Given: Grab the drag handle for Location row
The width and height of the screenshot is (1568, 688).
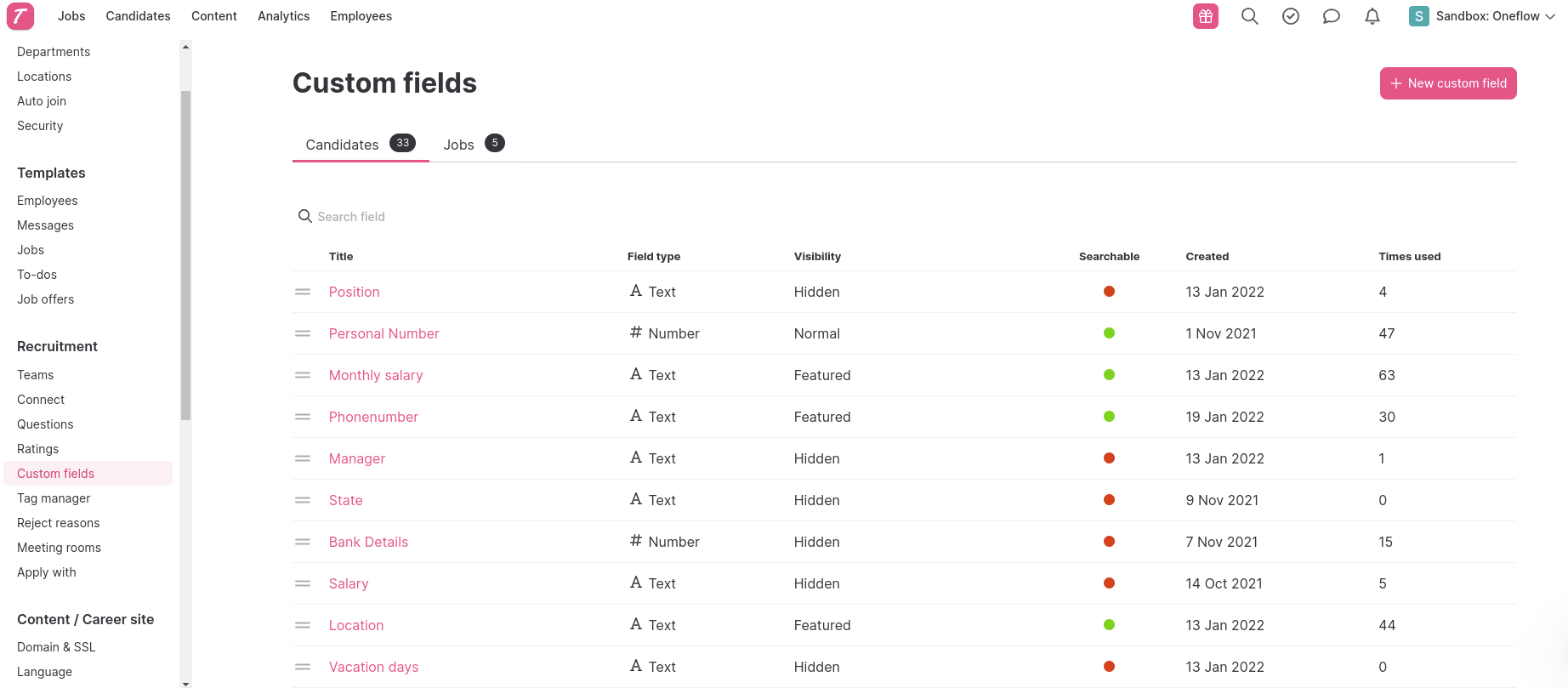Looking at the screenshot, I should coord(303,625).
